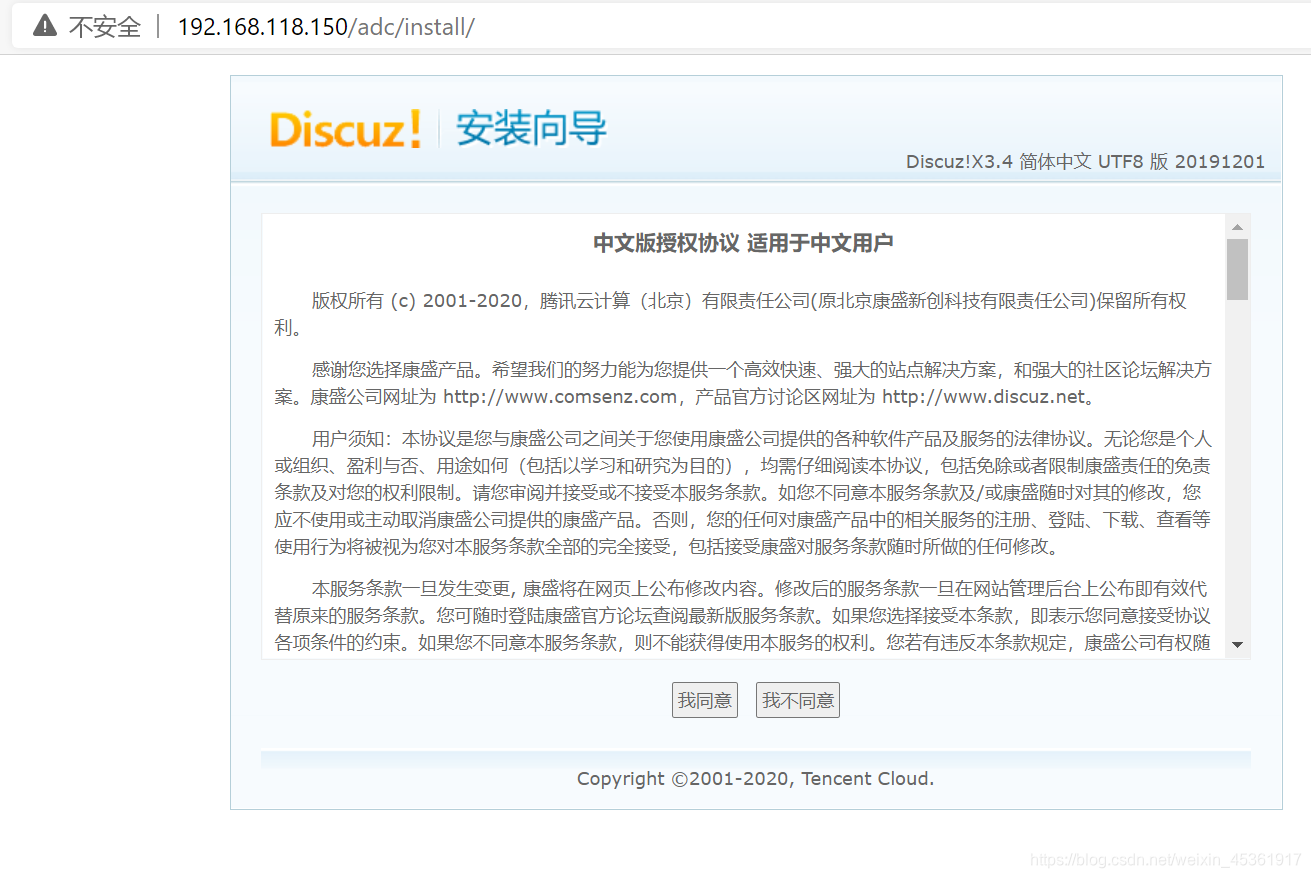Screen dimensions: 1311x878
Task: Click the paragraph starting 本服务条款一旦发生变更
Action: click(x=743, y=616)
